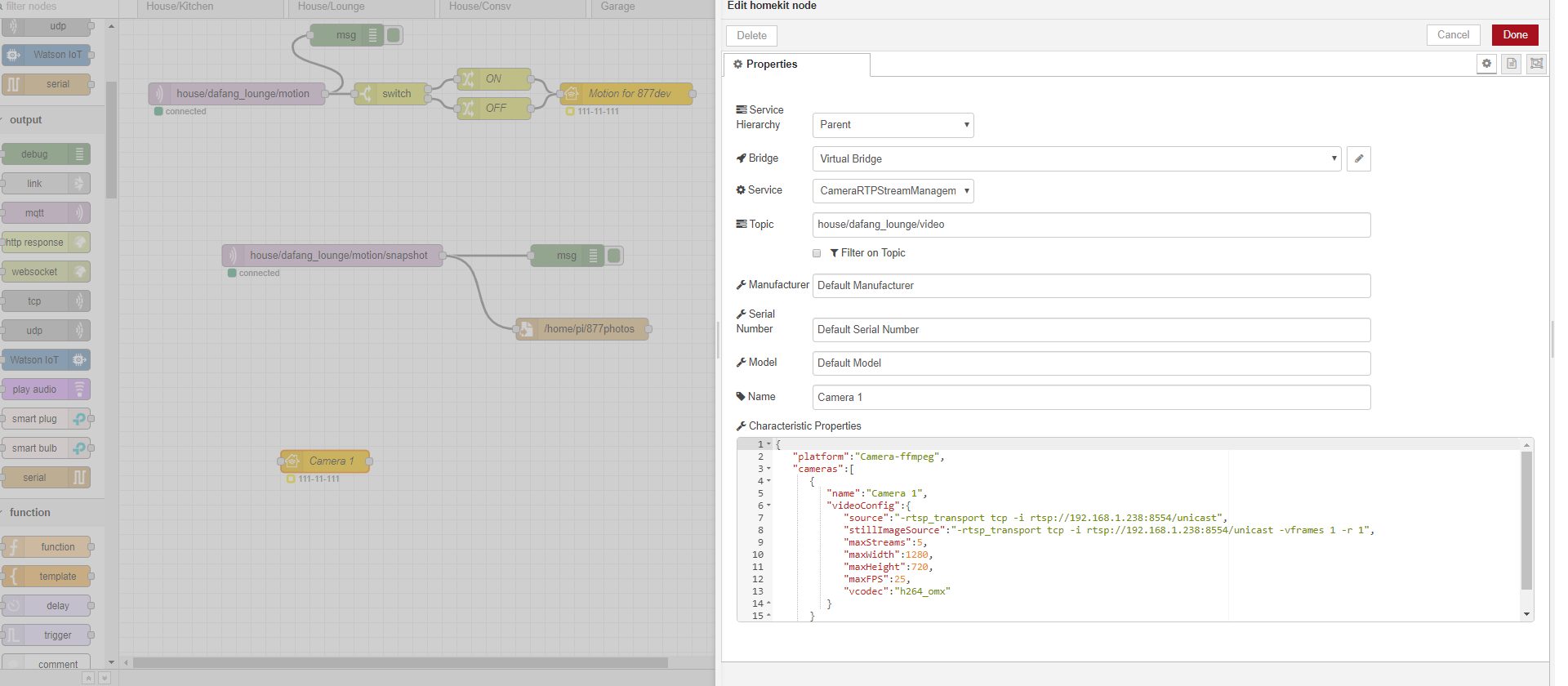Viewport: 1568px width, 686px height.
Task: Select the debug node in the output palette
Action: point(46,154)
